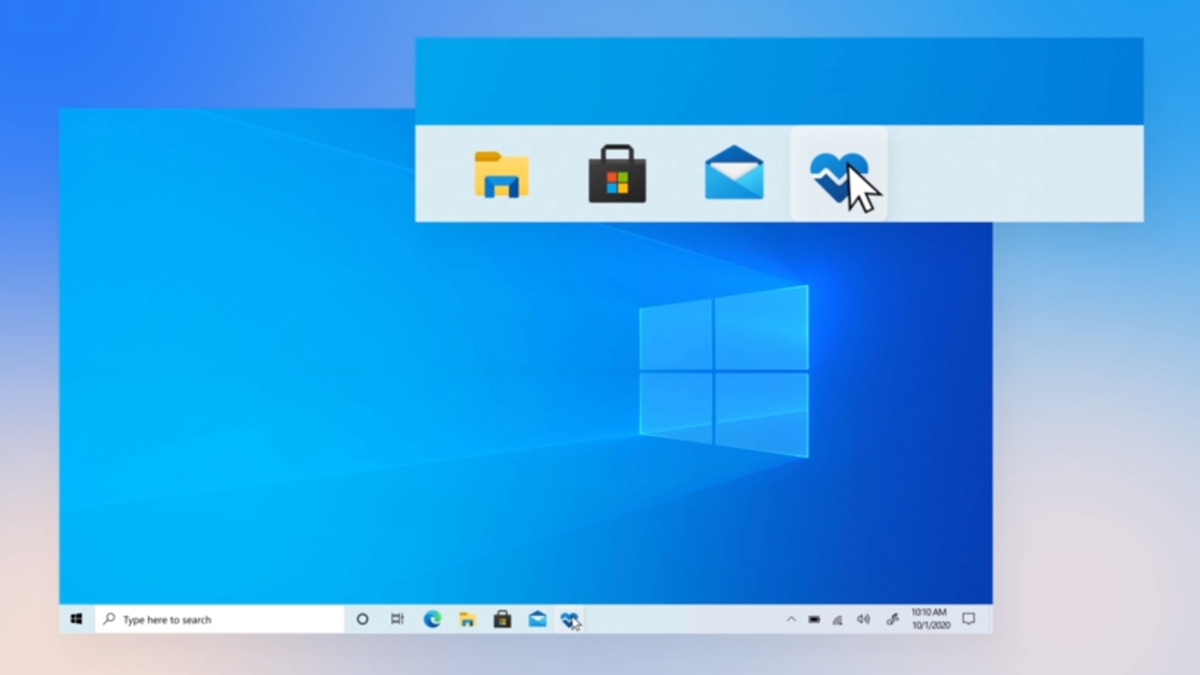The width and height of the screenshot is (1200, 675).
Task: Click the magnified Microsoft Store bag icon
Action: click(x=617, y=174)
